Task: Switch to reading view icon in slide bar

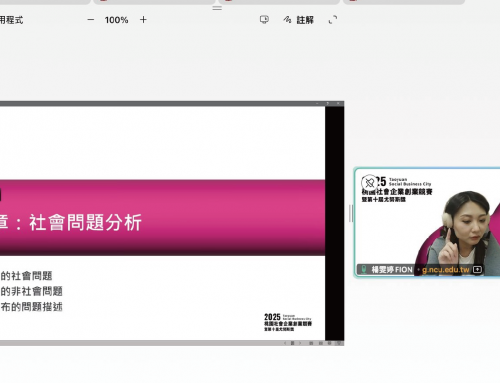Action: point(329,343)
